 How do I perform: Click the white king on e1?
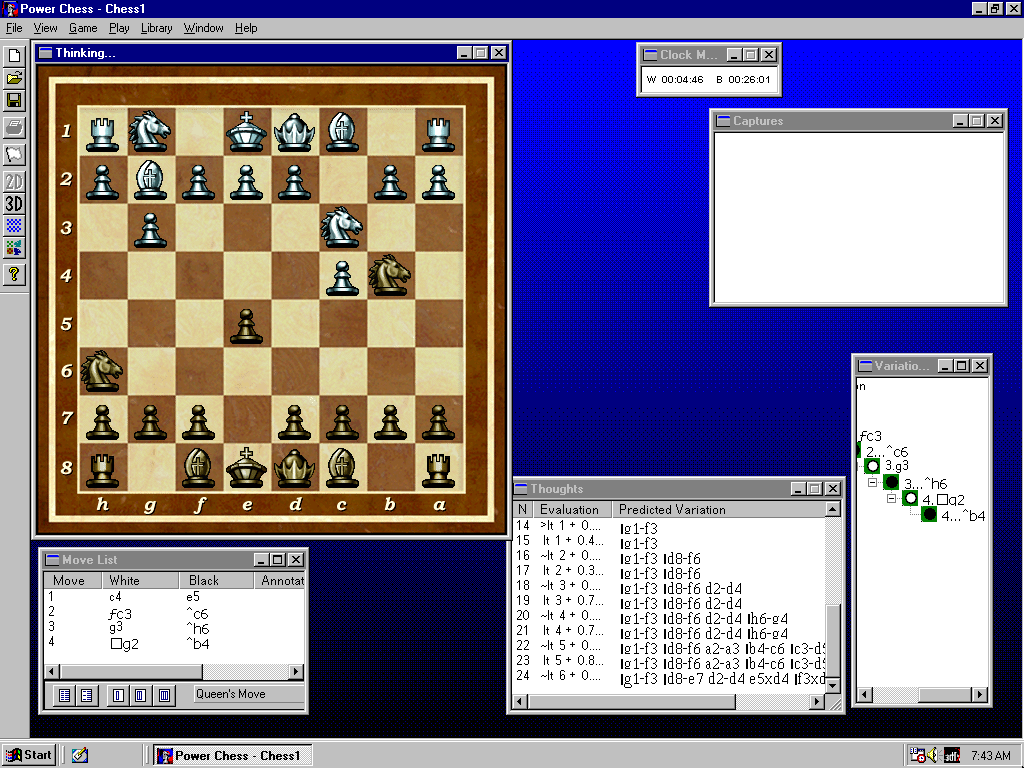246,131
